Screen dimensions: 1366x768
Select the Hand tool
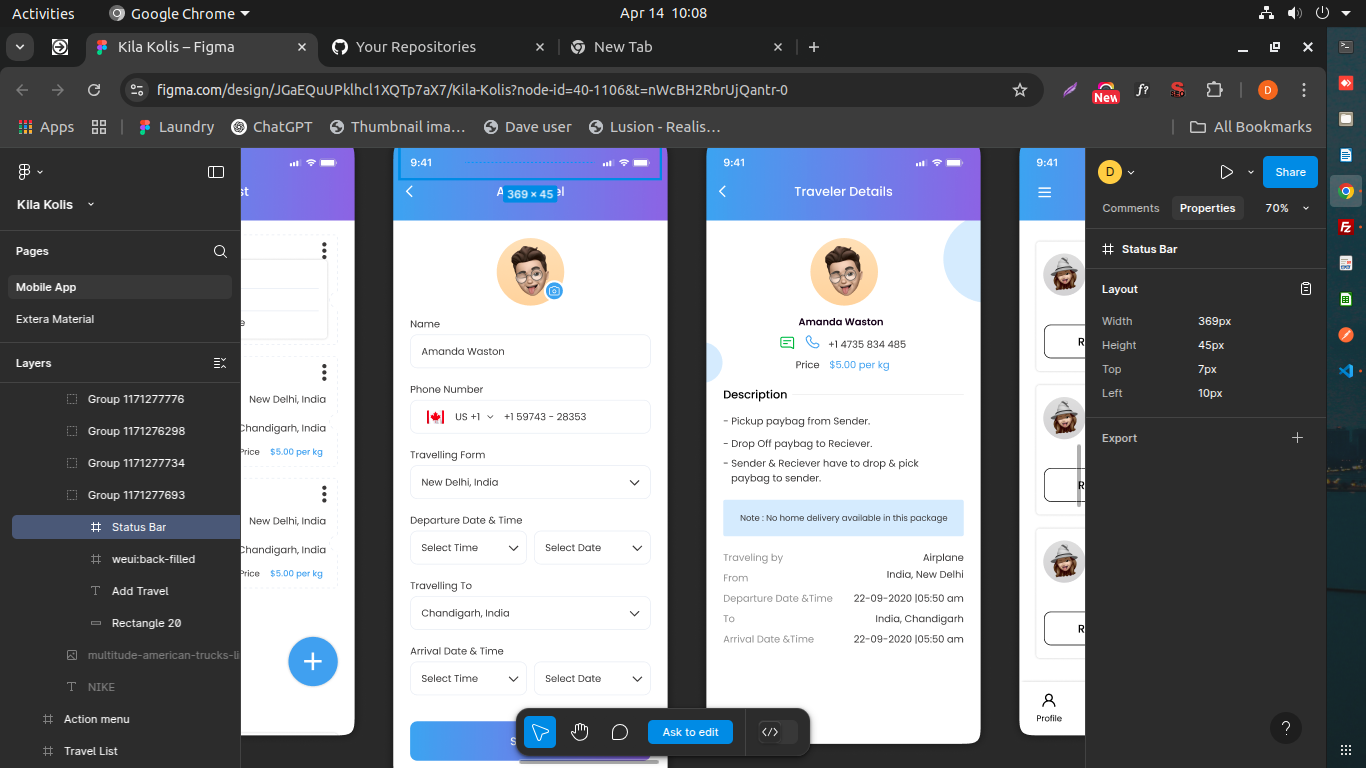(x=580, y=732)
